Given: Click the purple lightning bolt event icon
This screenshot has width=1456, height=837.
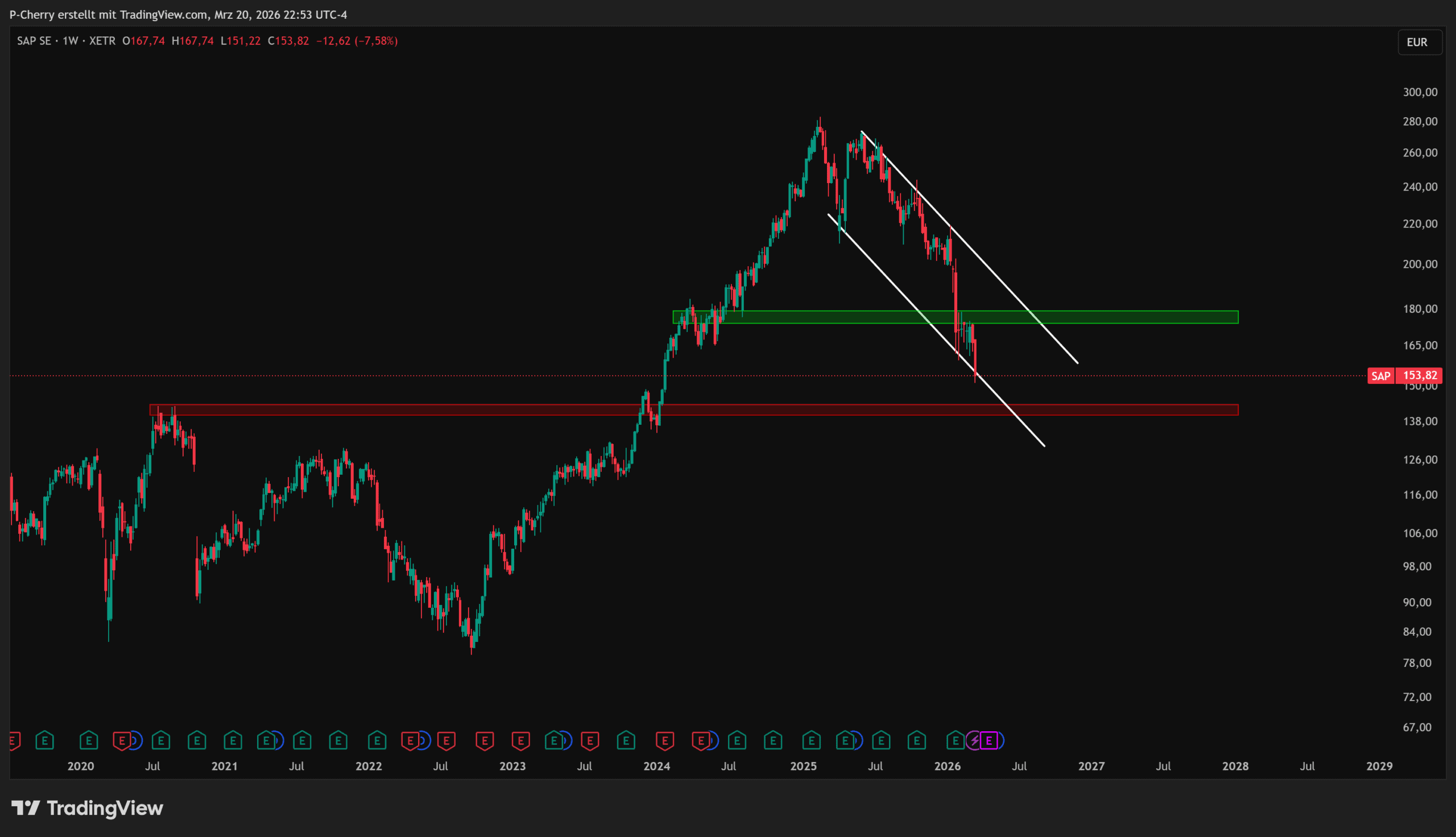Looking at the screenshot, I should 974,740.
